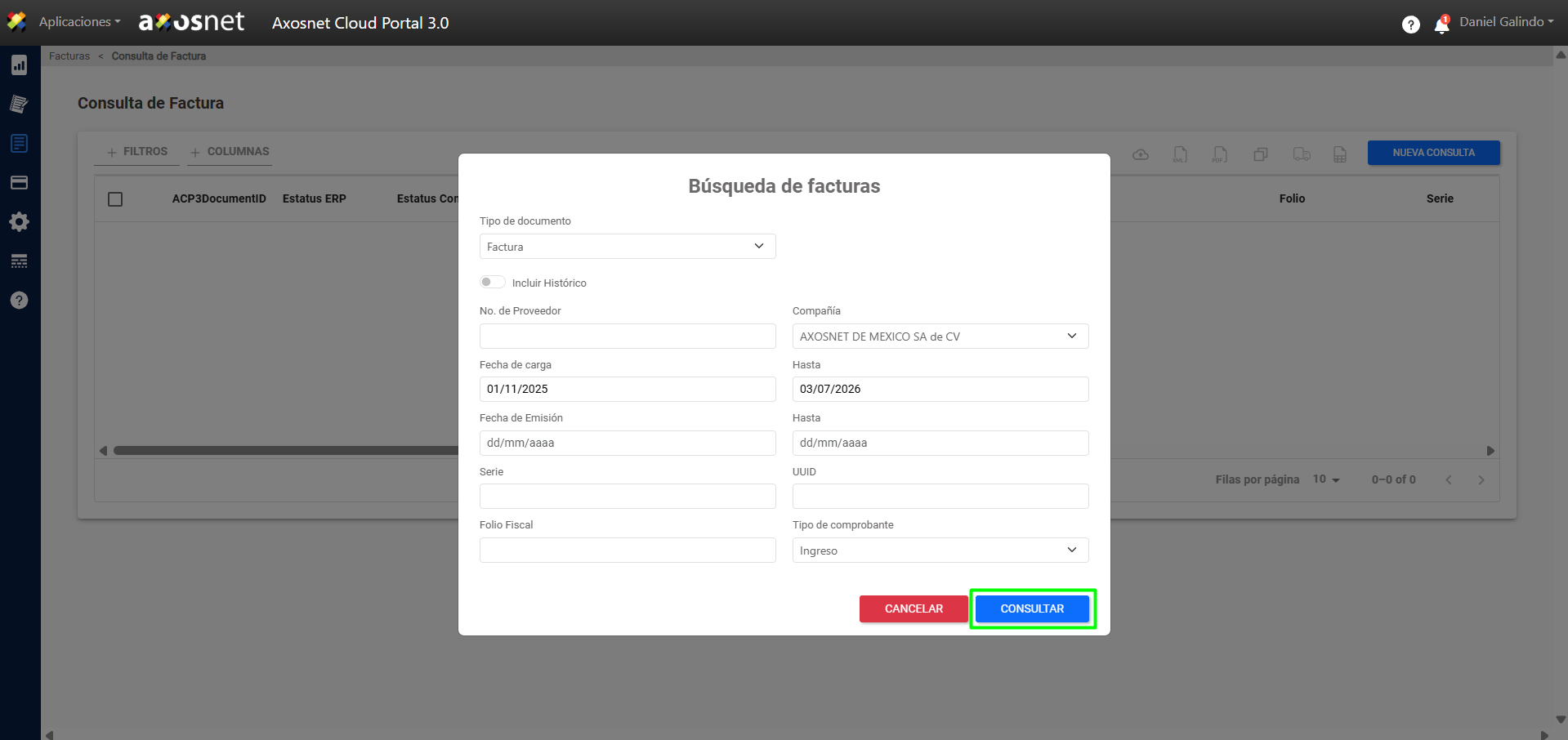Open the Compañía dropdown

coord(940,337)
